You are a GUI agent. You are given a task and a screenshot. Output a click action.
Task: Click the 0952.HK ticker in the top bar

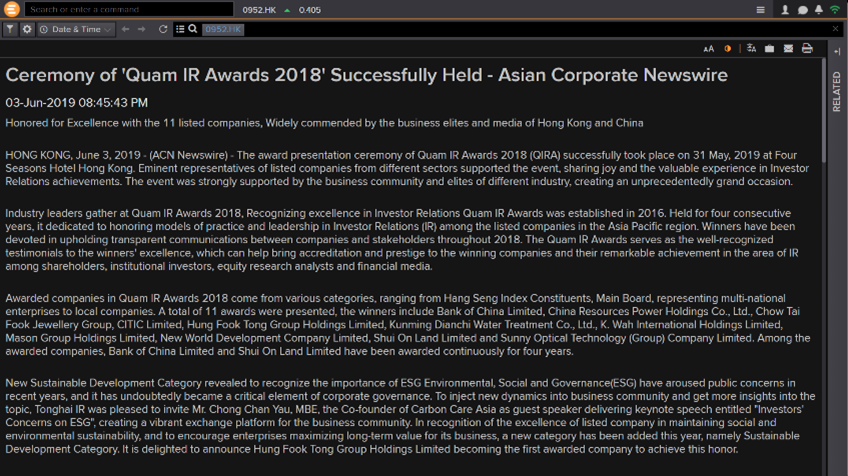coord(259,10)
